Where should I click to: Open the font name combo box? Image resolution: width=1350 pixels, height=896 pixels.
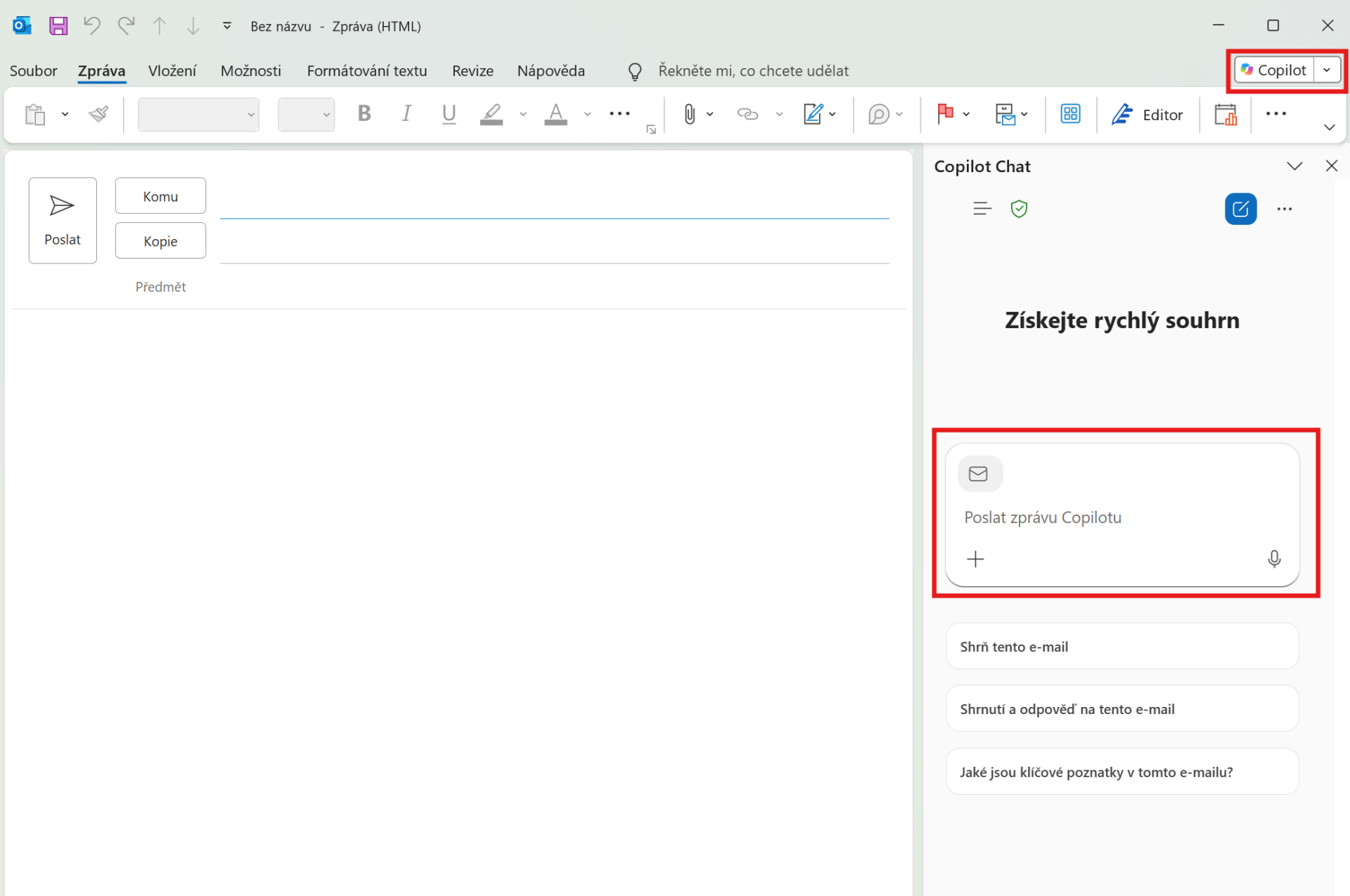tap(198, 115)
